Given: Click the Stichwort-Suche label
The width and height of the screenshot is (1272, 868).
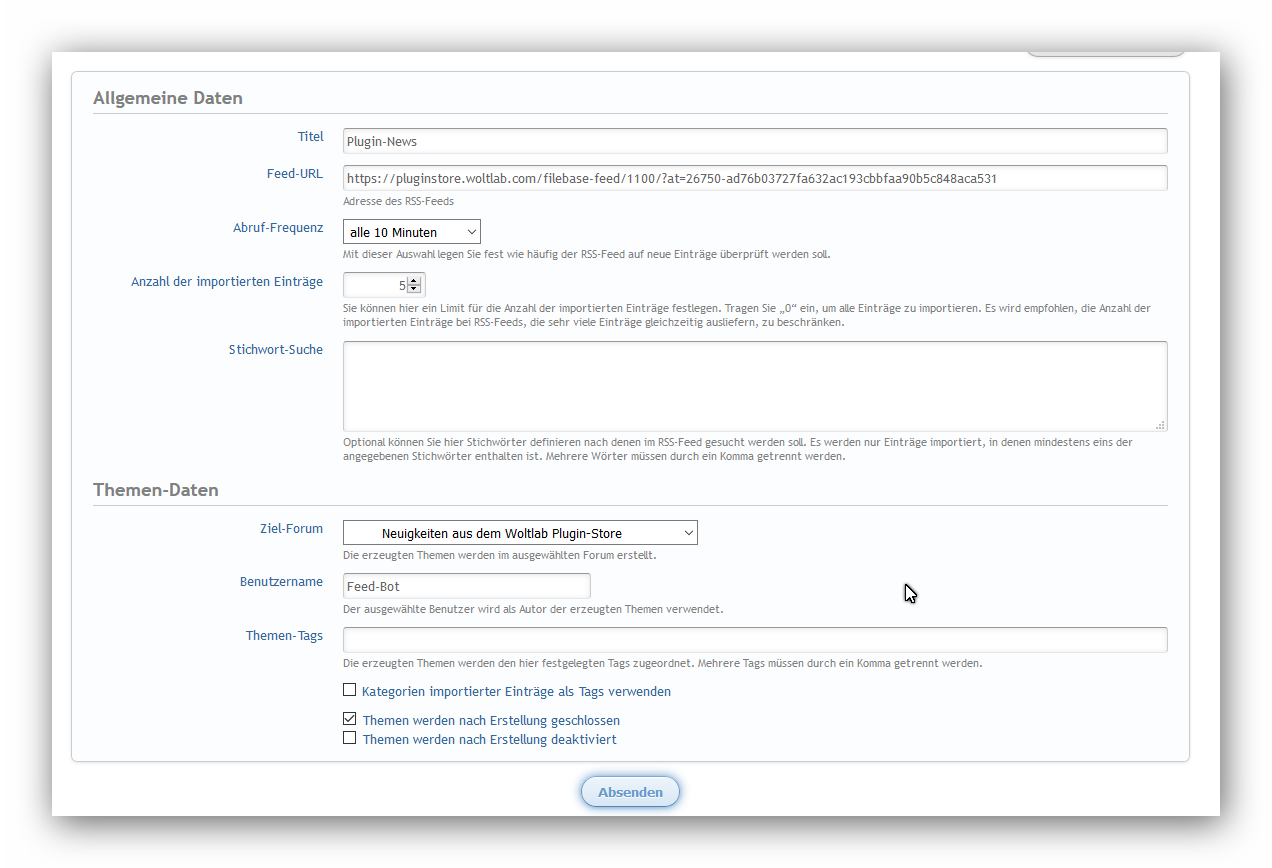Looking at the screenshot, I should tap(276, 350).
